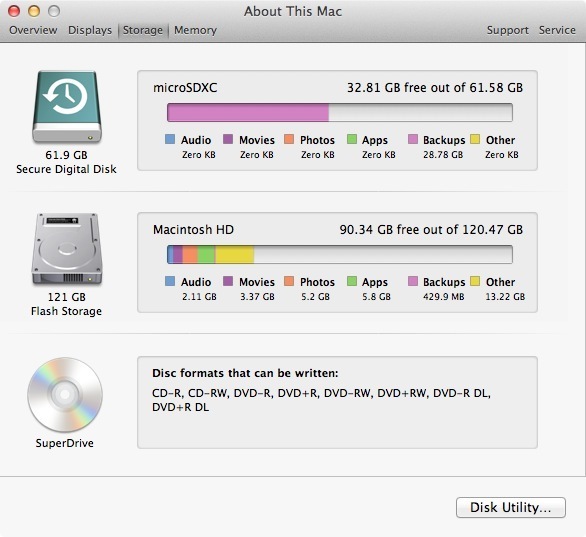Click the Macintosh HD storage usage bar

pos(340,254)
